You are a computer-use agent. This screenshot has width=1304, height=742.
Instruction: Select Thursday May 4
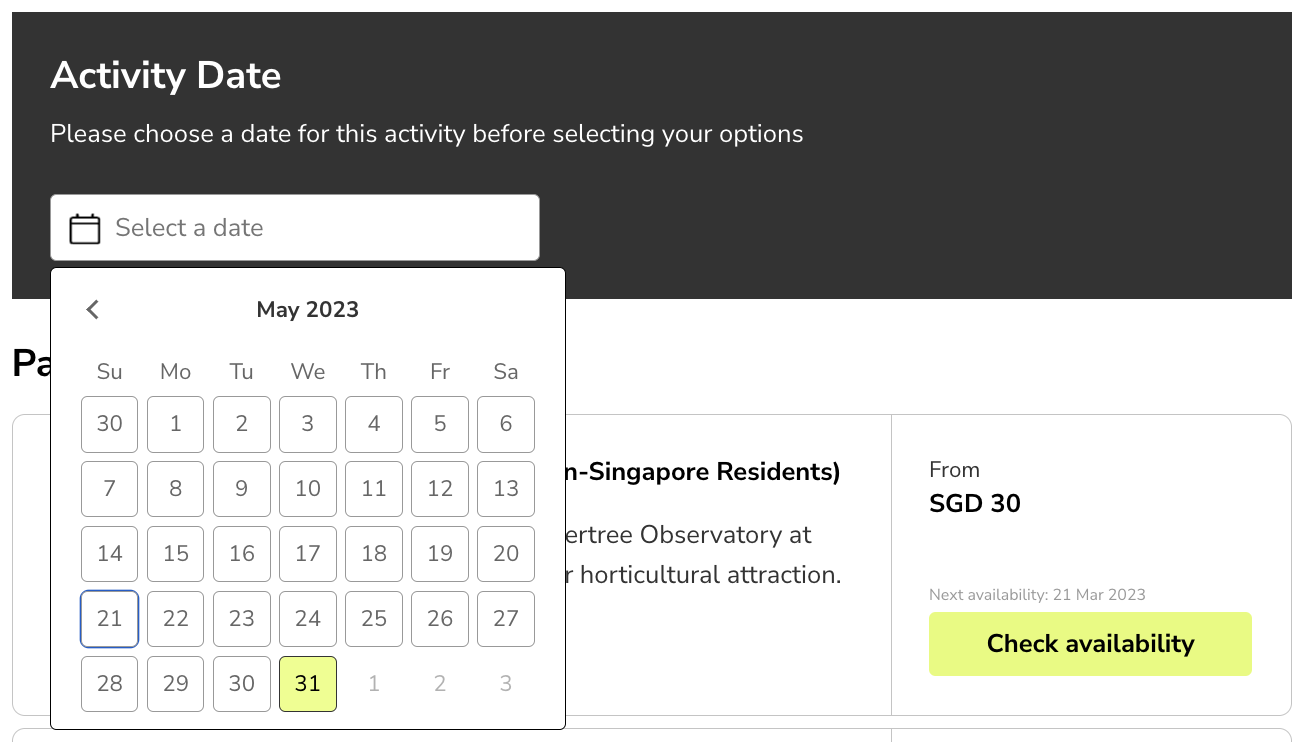coord(374,424)
